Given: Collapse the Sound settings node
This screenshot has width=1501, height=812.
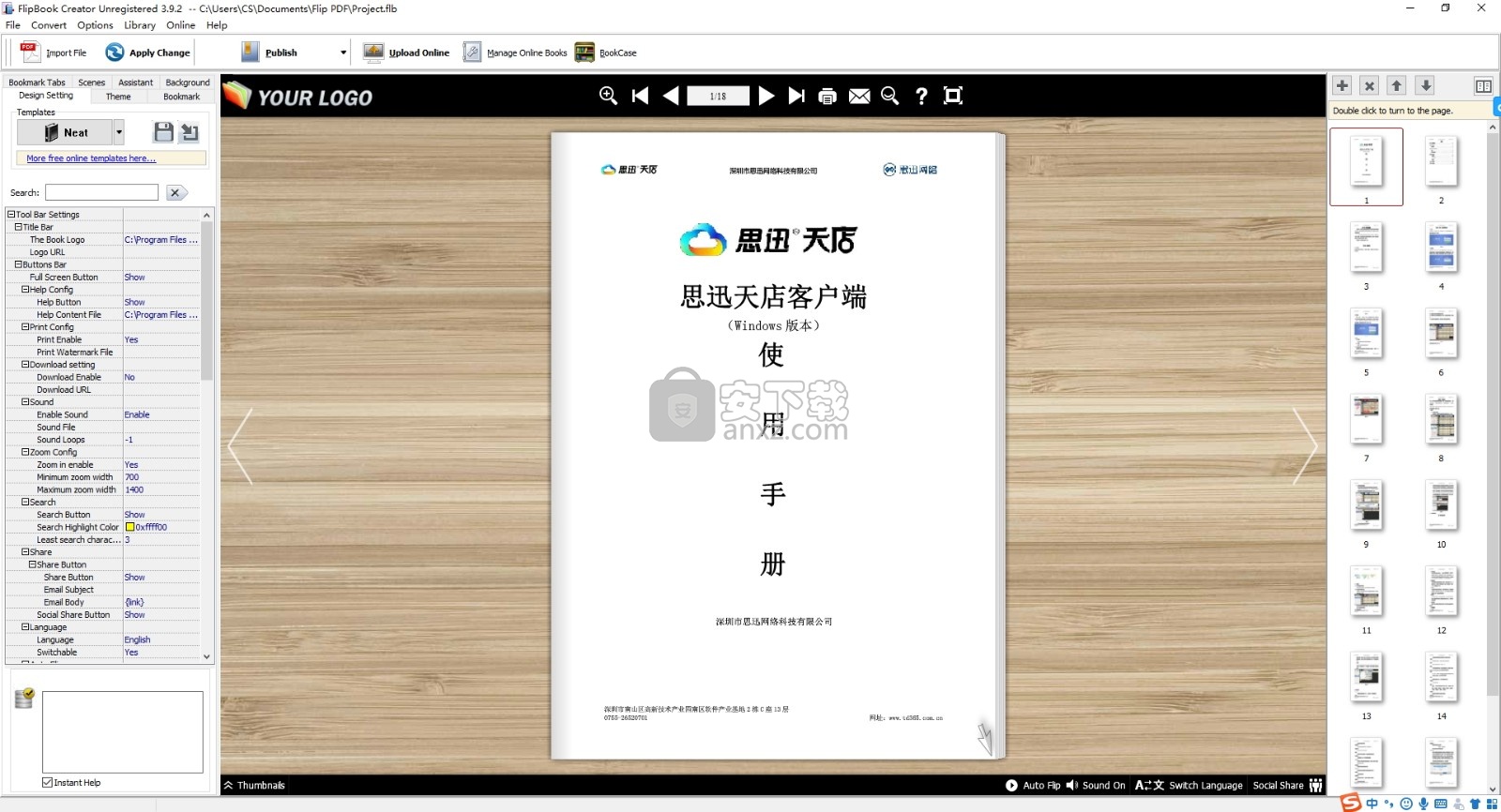Looking at the screenshot, I should tap(25, 402).
